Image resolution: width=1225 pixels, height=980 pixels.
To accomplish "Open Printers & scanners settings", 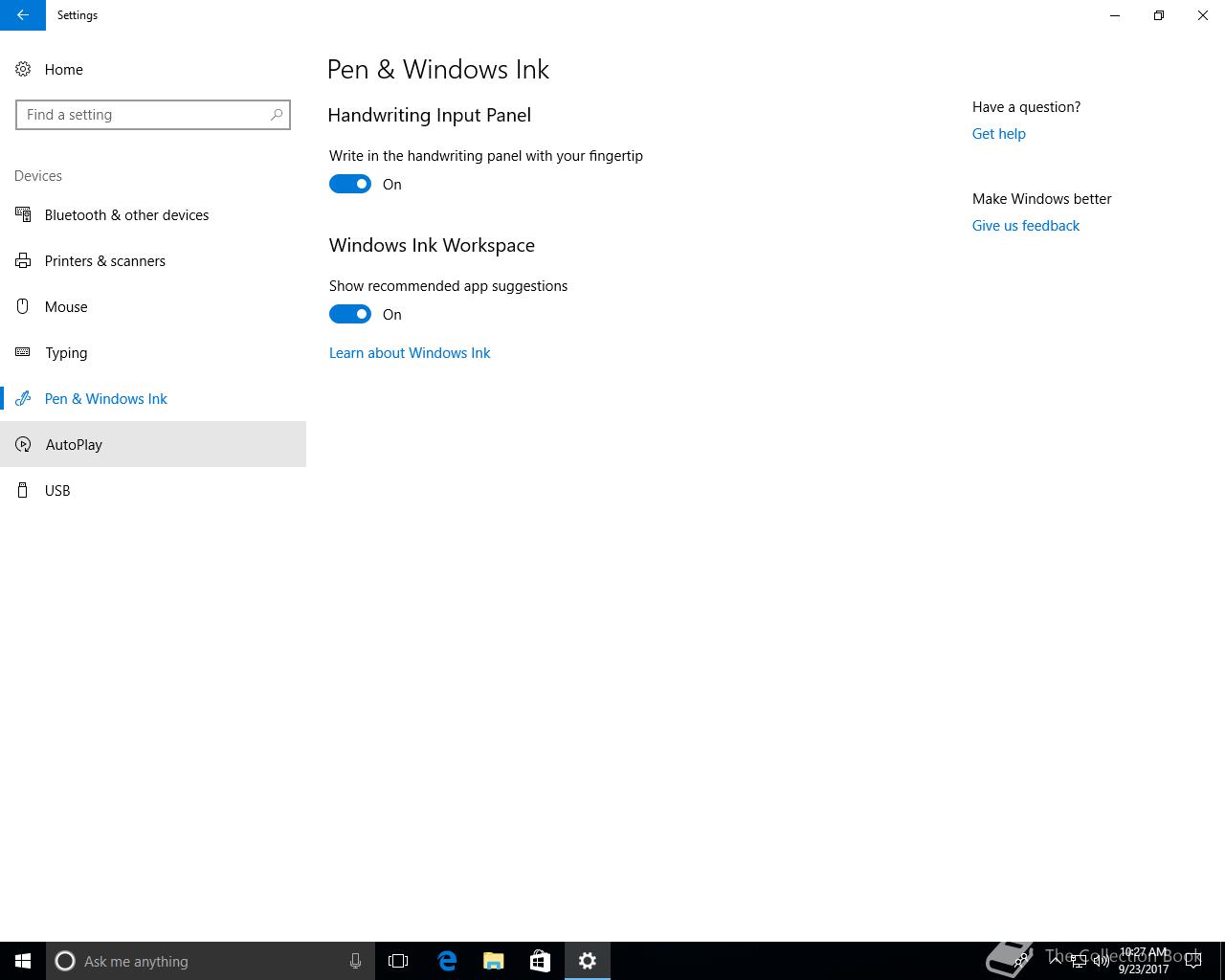I will click(153, 260).
